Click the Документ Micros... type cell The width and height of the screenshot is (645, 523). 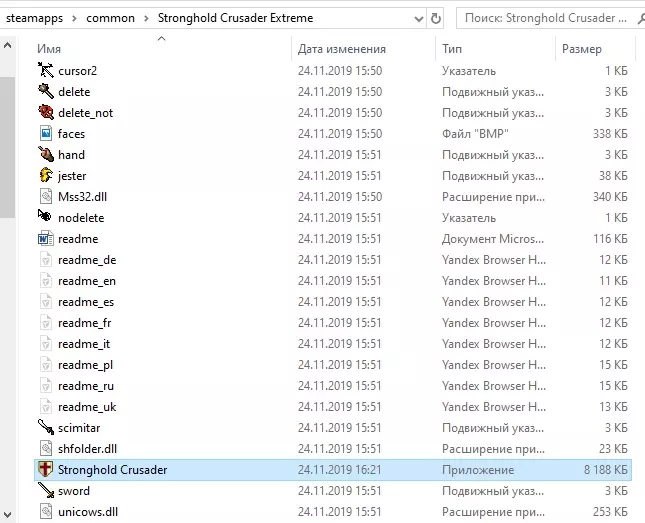[493, 239]
